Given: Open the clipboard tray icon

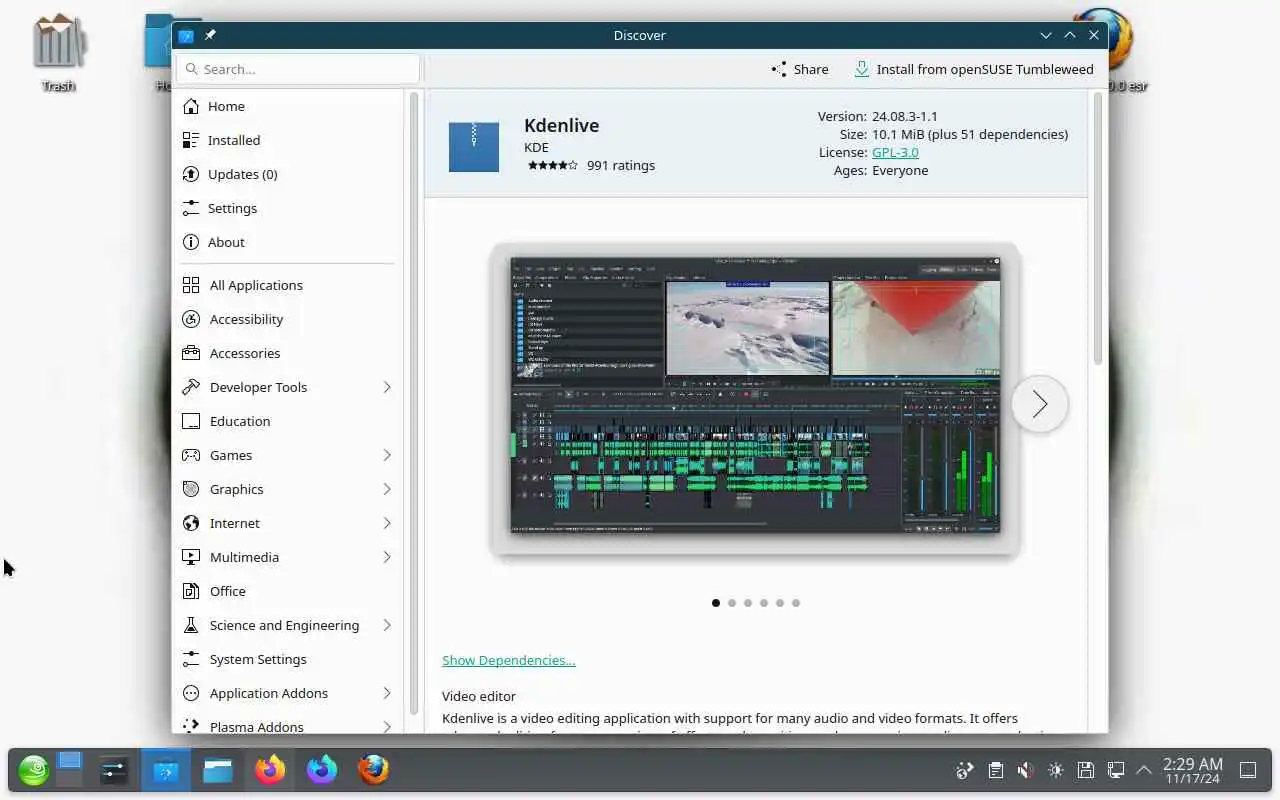Looking at the screenshot, I should click(995, 770).
